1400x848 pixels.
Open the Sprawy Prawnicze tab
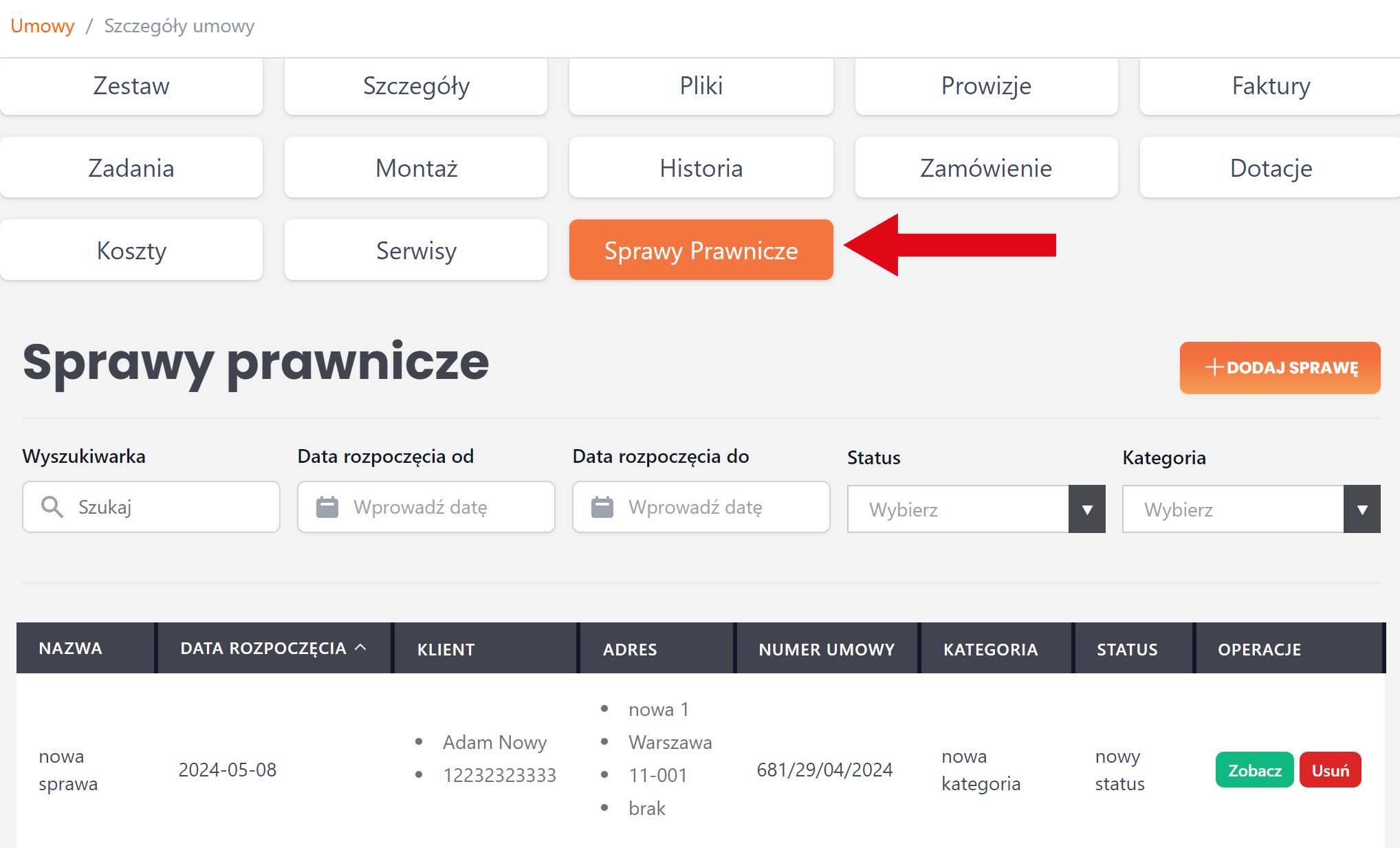701,250
